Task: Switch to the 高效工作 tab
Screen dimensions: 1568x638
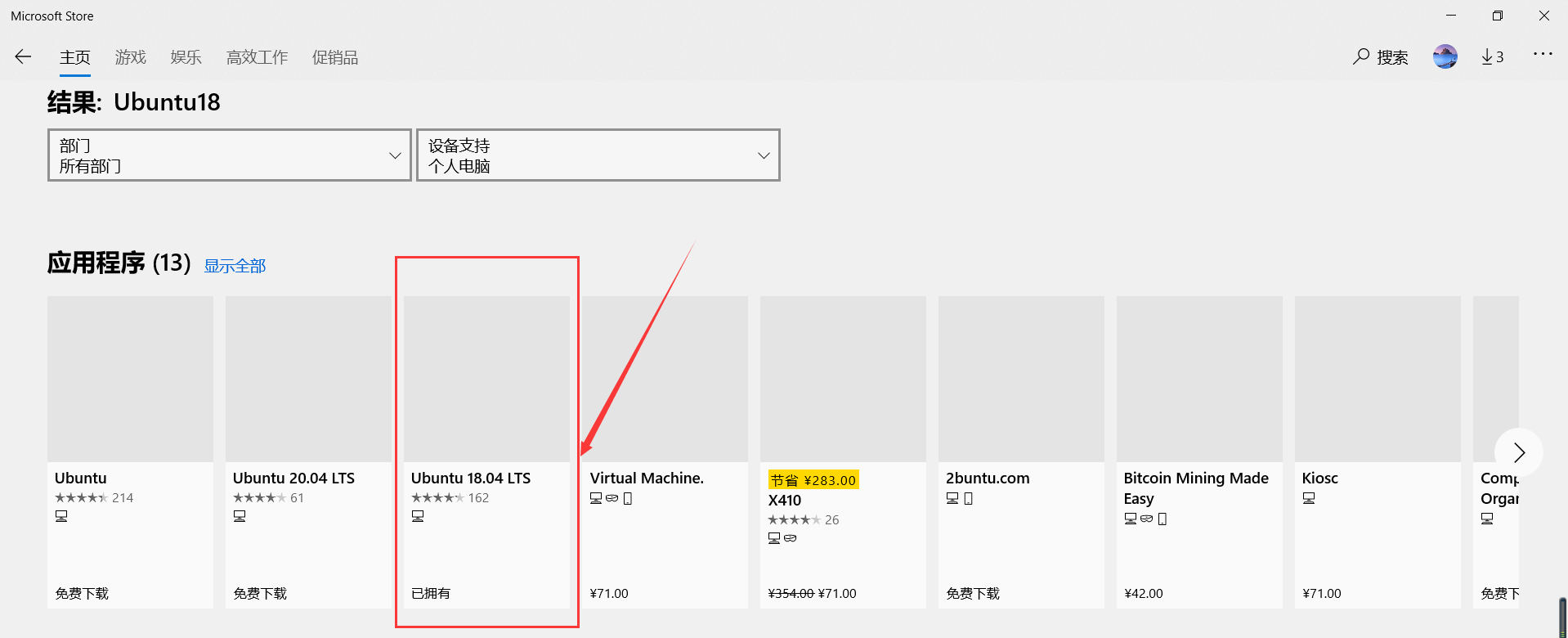Action: pos(258,57)
